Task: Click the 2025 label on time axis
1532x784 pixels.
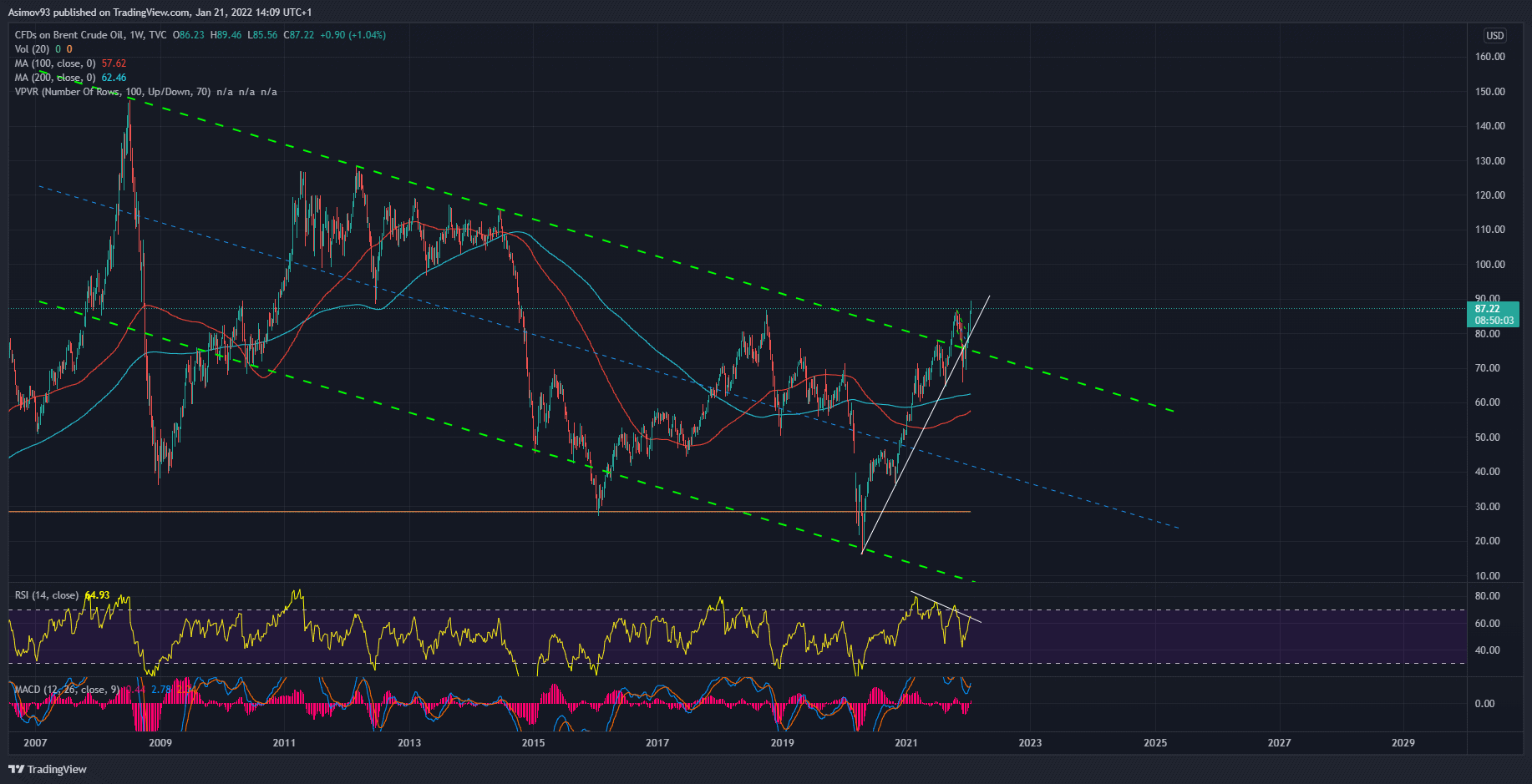Action: (1154, 742)
